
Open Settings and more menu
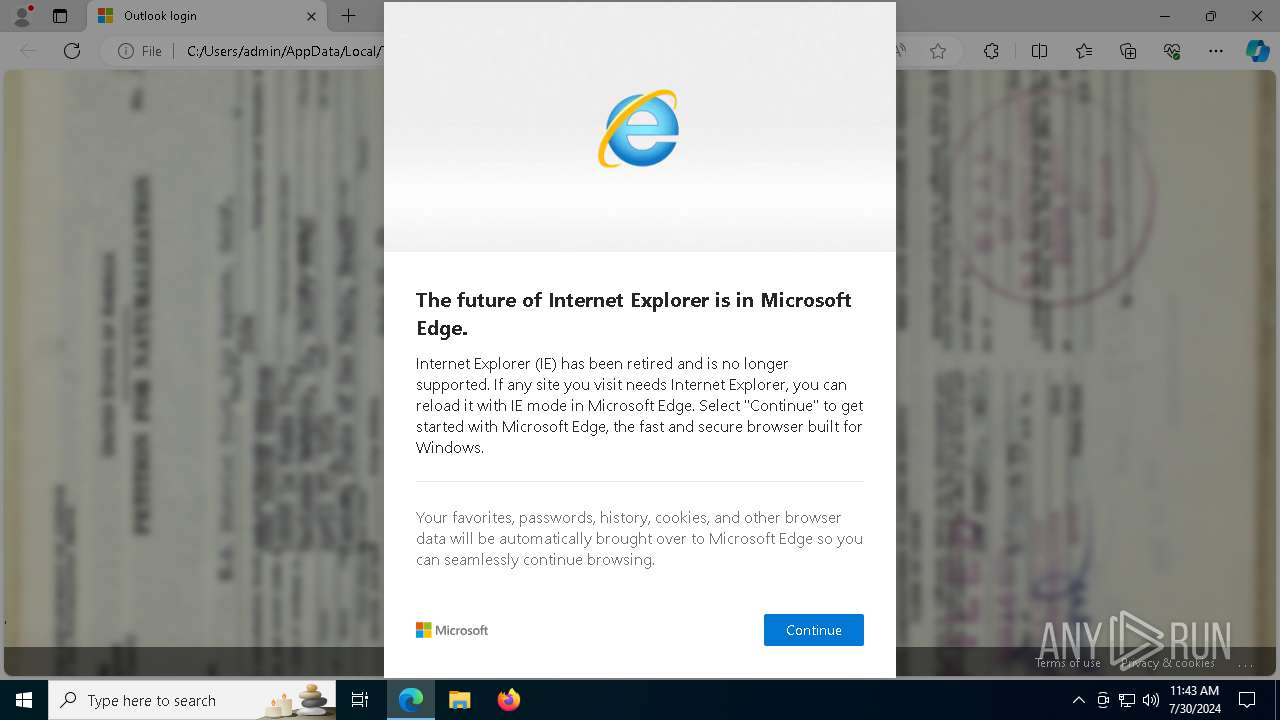tap(1216, 51)
